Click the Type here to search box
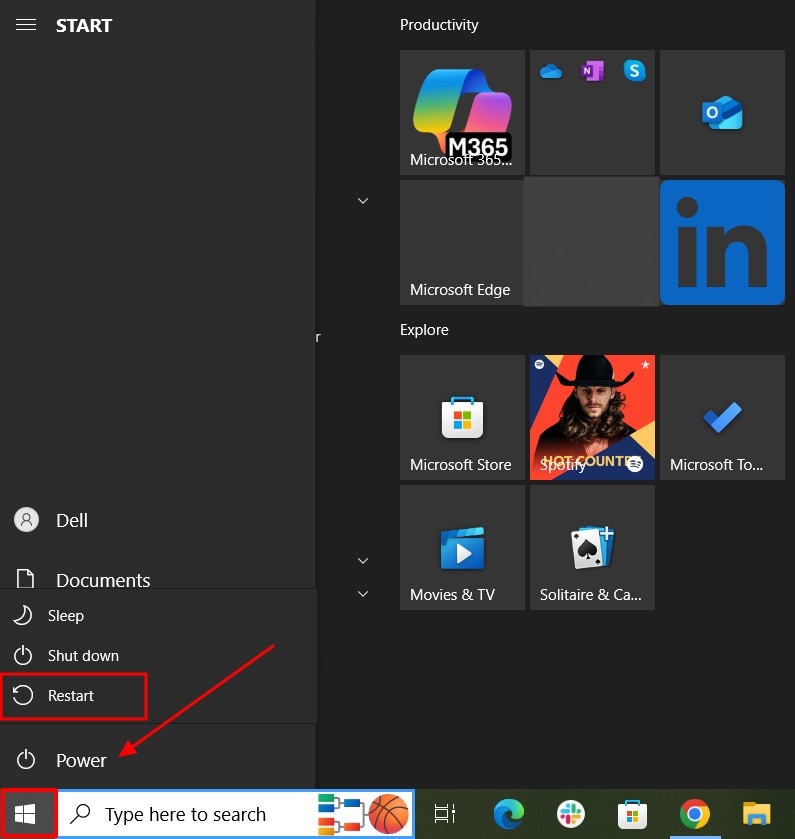This screenshot has height=839, width=795. point(235,814)
